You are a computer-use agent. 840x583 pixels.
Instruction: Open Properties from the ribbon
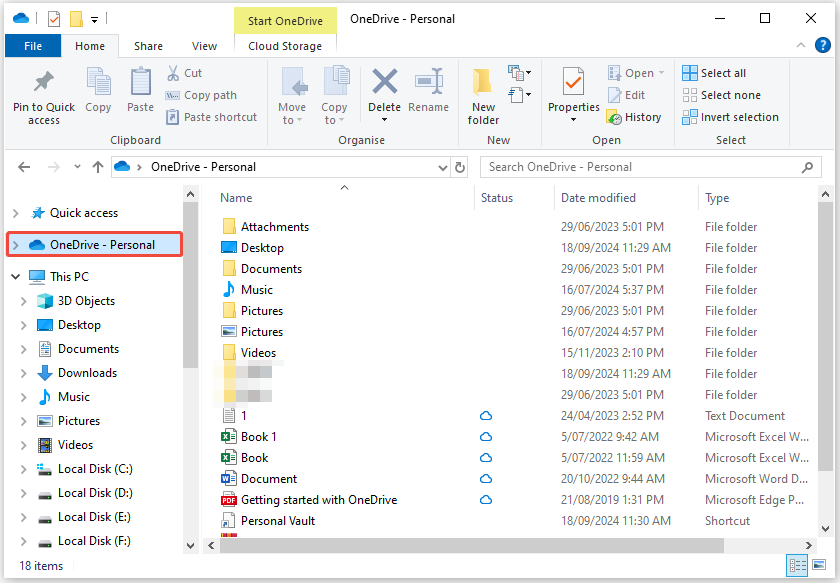click(x=573, y=94)
